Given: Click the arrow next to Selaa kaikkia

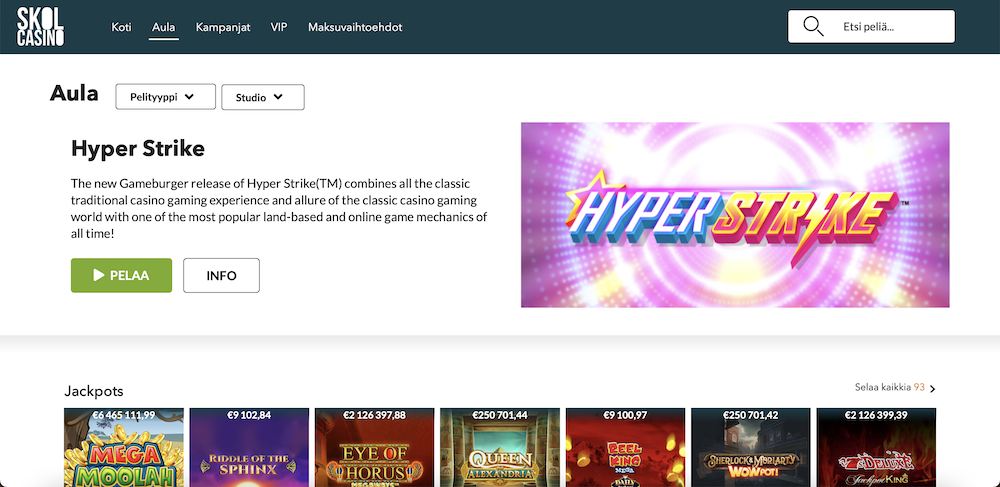Looking at the screenshot, I should [932, 388].
